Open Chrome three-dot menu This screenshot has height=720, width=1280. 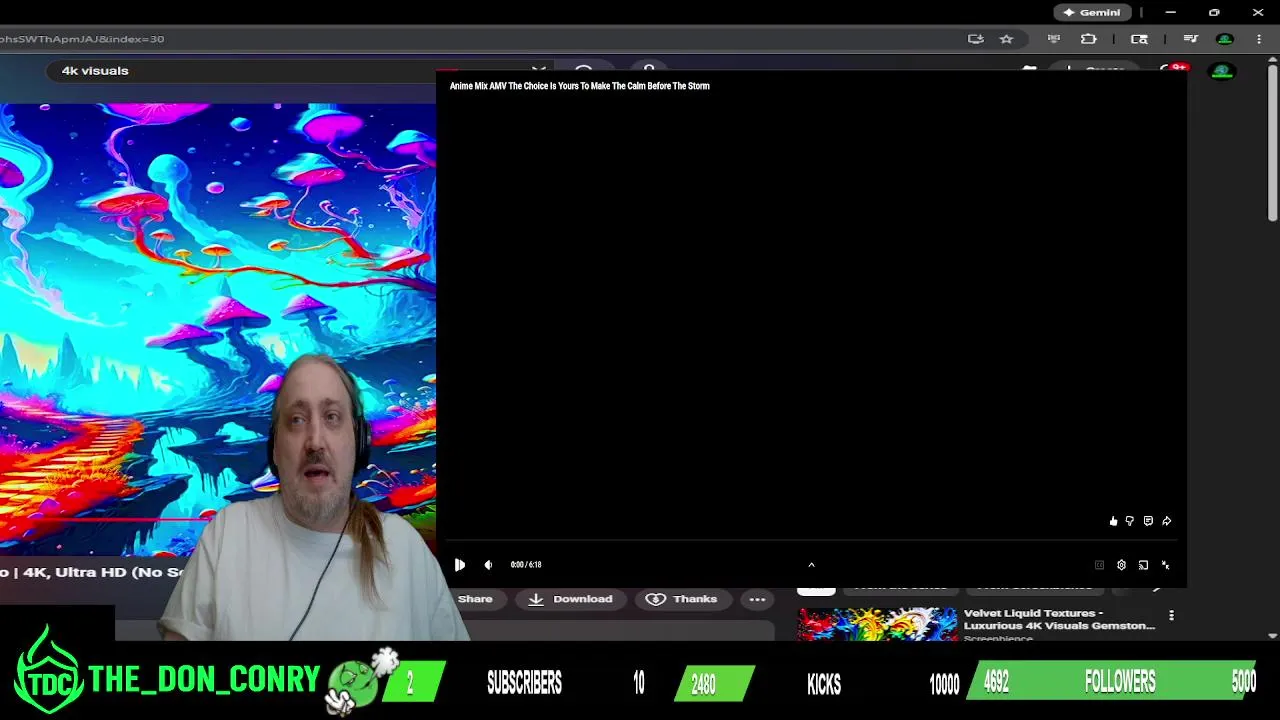(1258, 39)
